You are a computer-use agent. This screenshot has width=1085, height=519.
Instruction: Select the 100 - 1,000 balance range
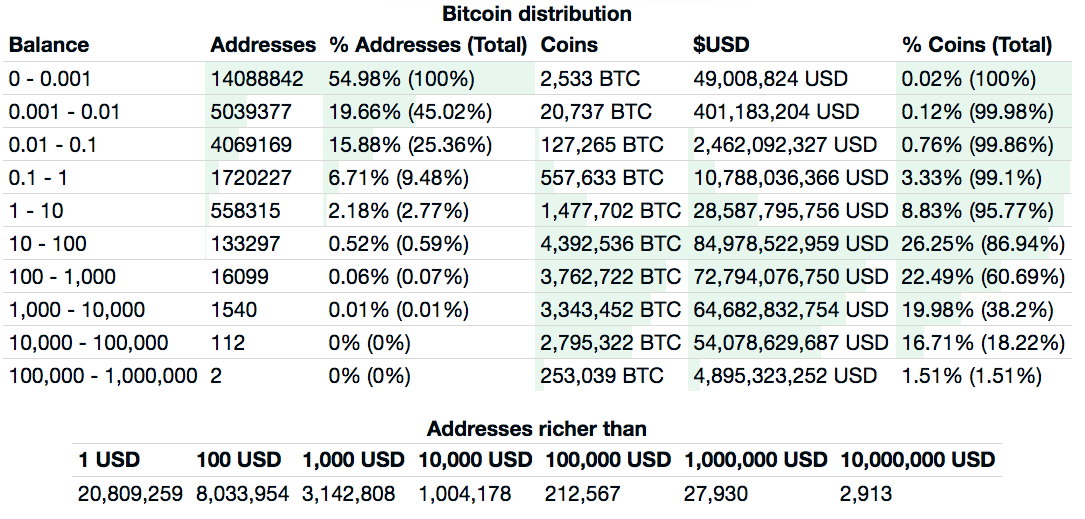click(62, 276)
